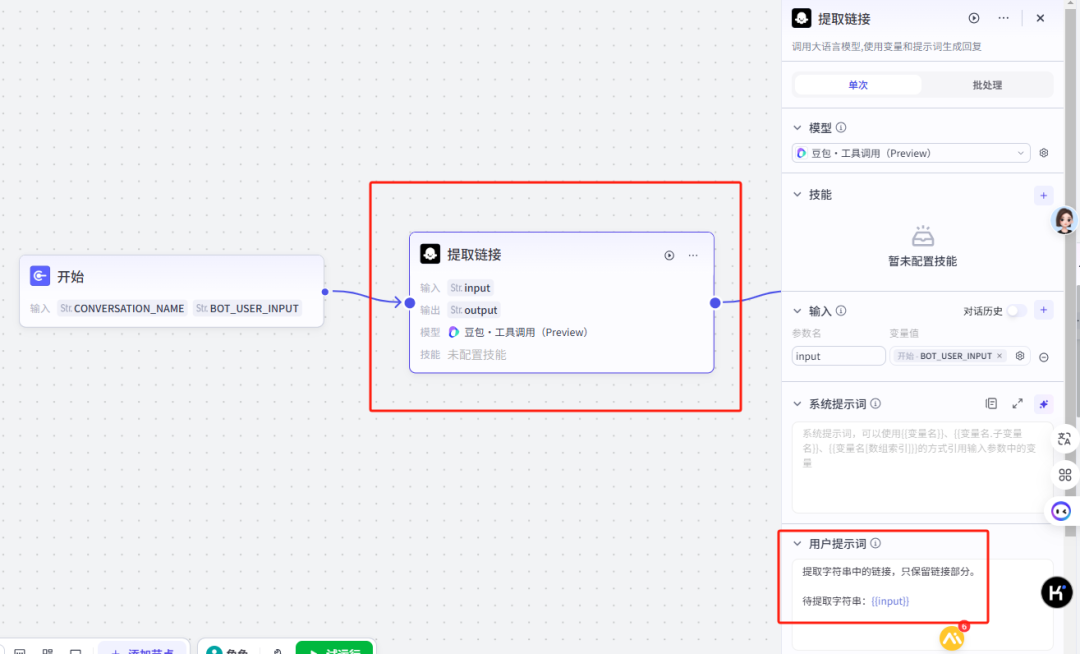Viewport: 1080px width, 654px height.
Task: Toggle the 对话历史 switch
Action: click(x=1016, y=310)
